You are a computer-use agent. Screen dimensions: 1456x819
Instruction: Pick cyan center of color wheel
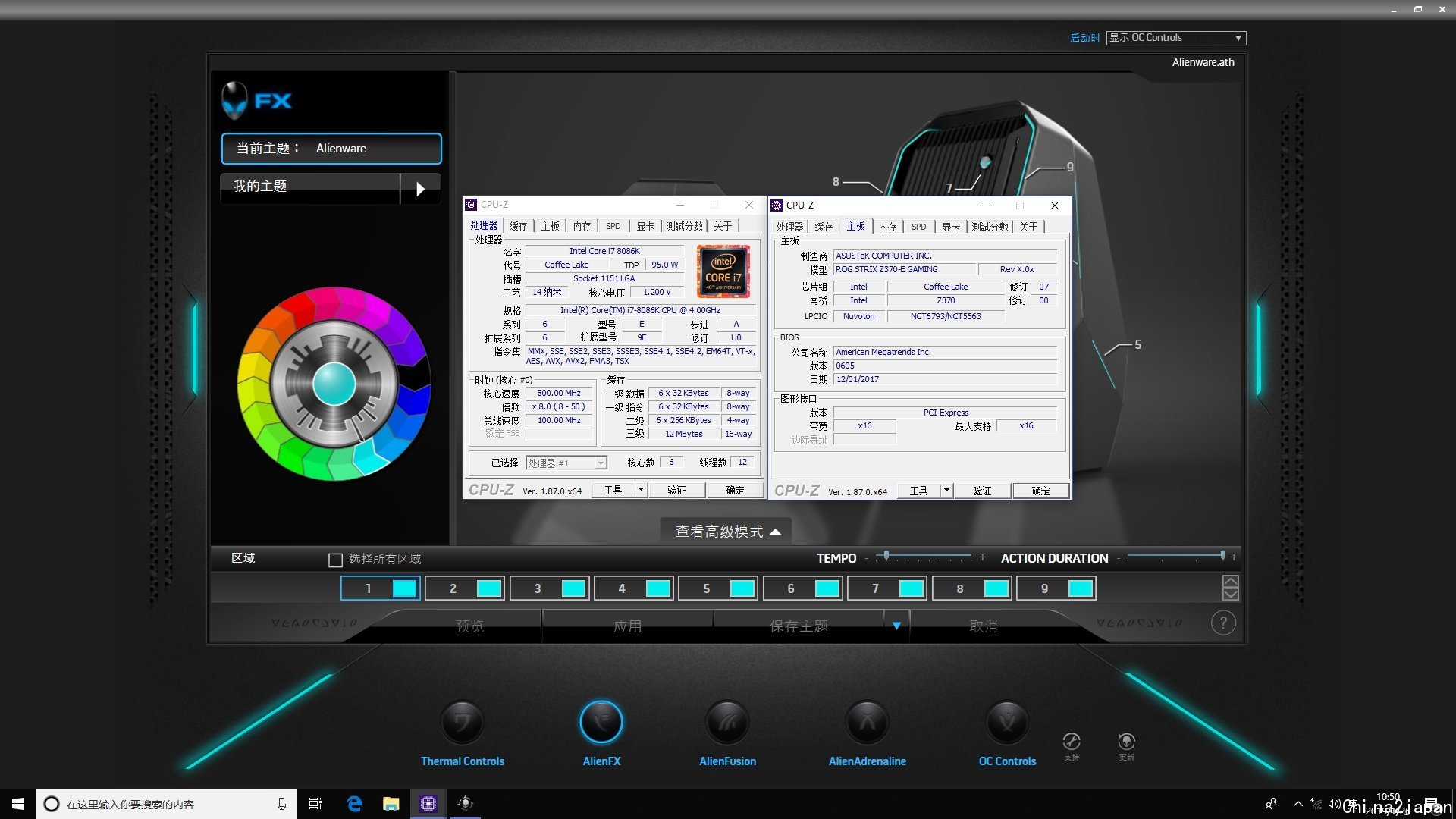[x=334, y=384]
